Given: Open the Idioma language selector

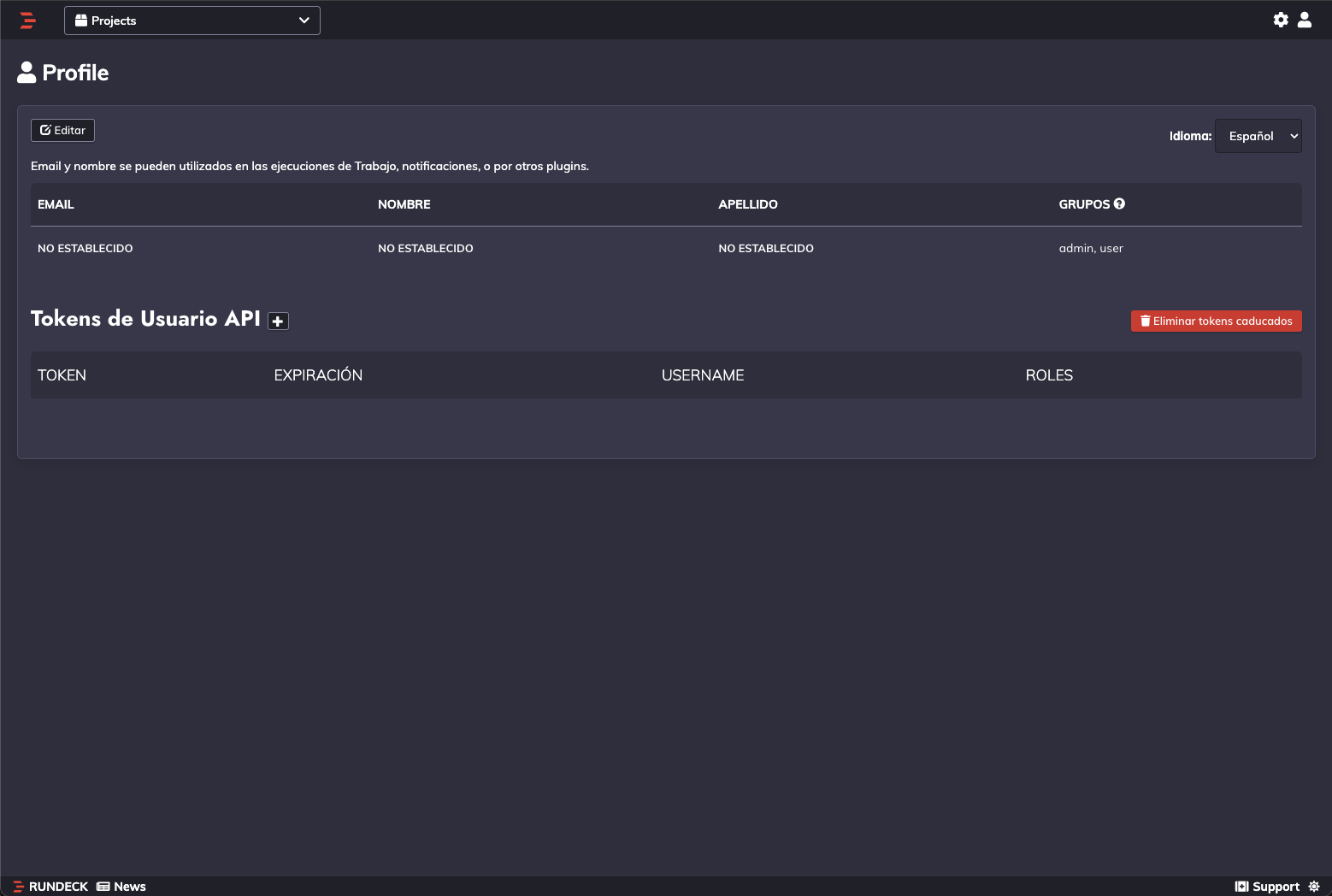Looking at the screenshot, I should coord(1258,136).
